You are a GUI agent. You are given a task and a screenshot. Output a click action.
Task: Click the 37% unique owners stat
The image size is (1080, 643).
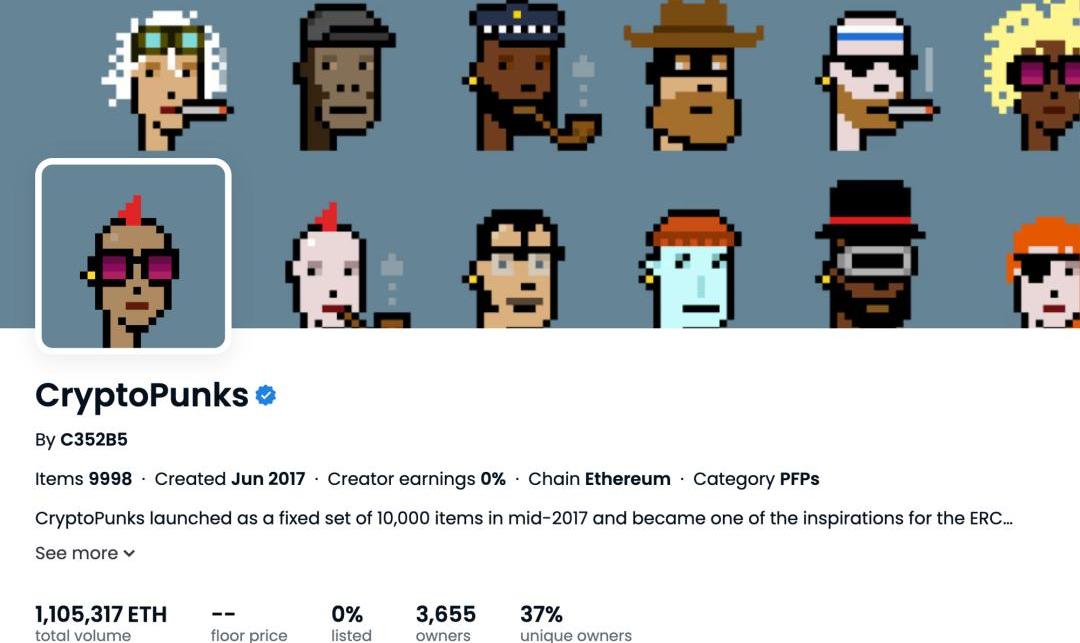[575, 623]
